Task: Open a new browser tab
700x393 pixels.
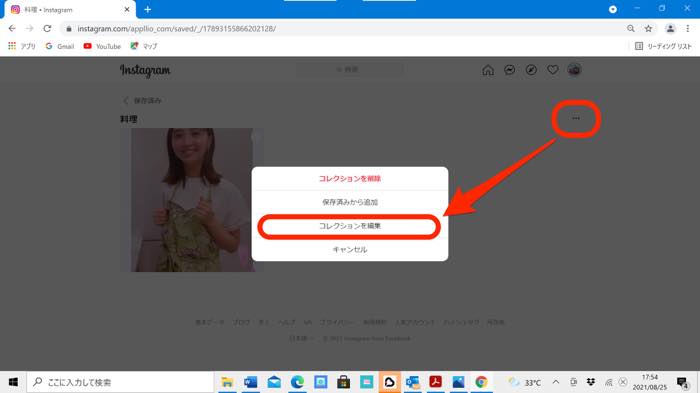Action: click(147, 9)
